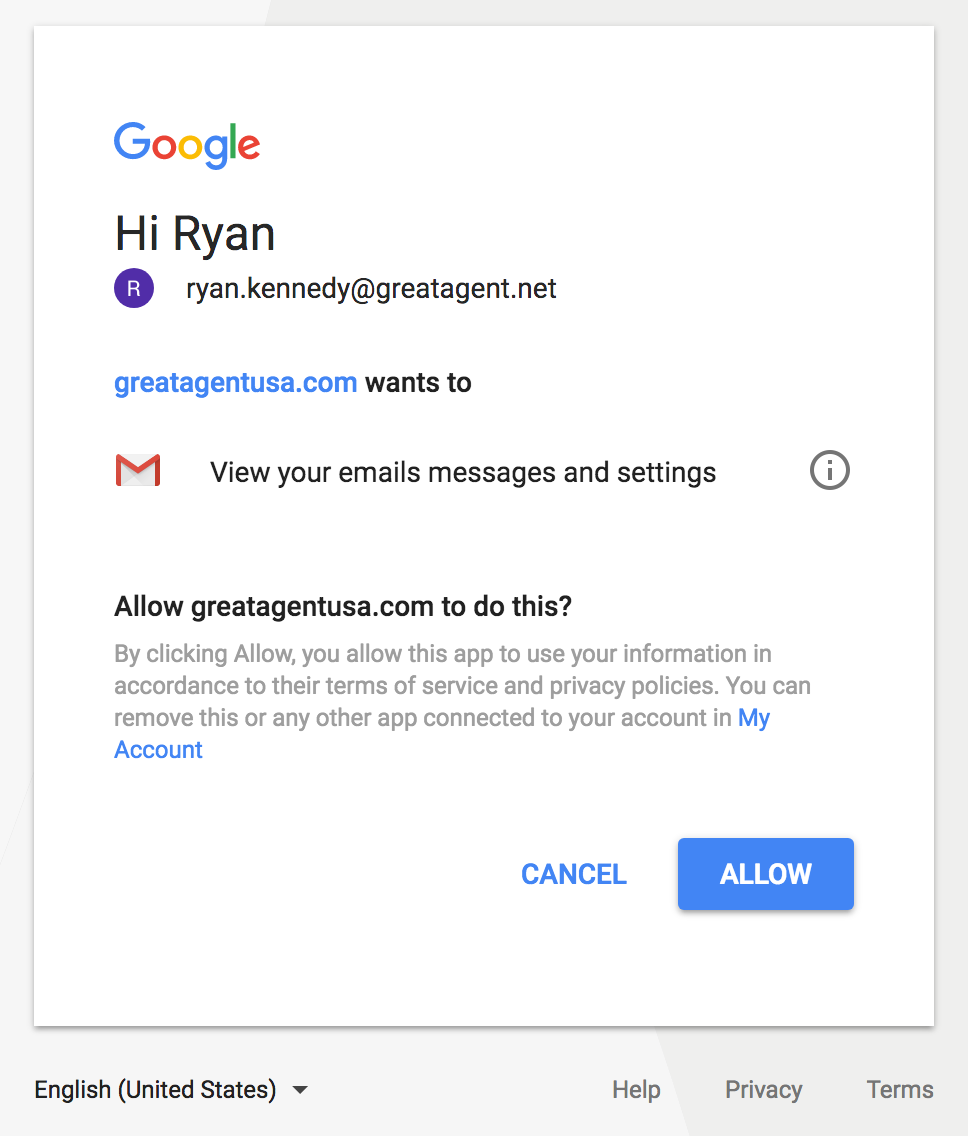Open the blue greatagentusa.com link
Image resolution: width=968 pixels, height=1136 pixels.
click(236, 382)
